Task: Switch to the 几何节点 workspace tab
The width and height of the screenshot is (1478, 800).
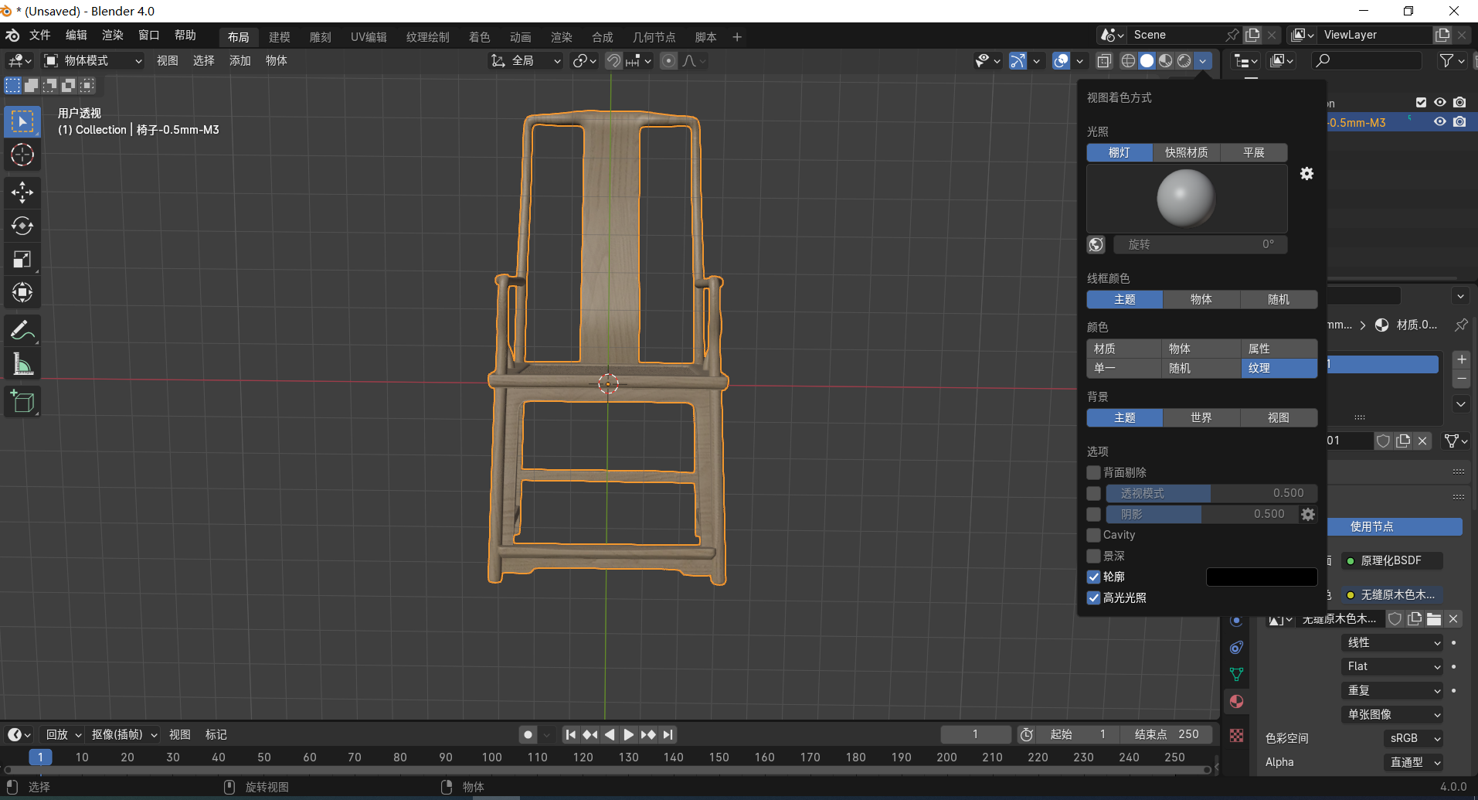Action: [x=653, y=37]
